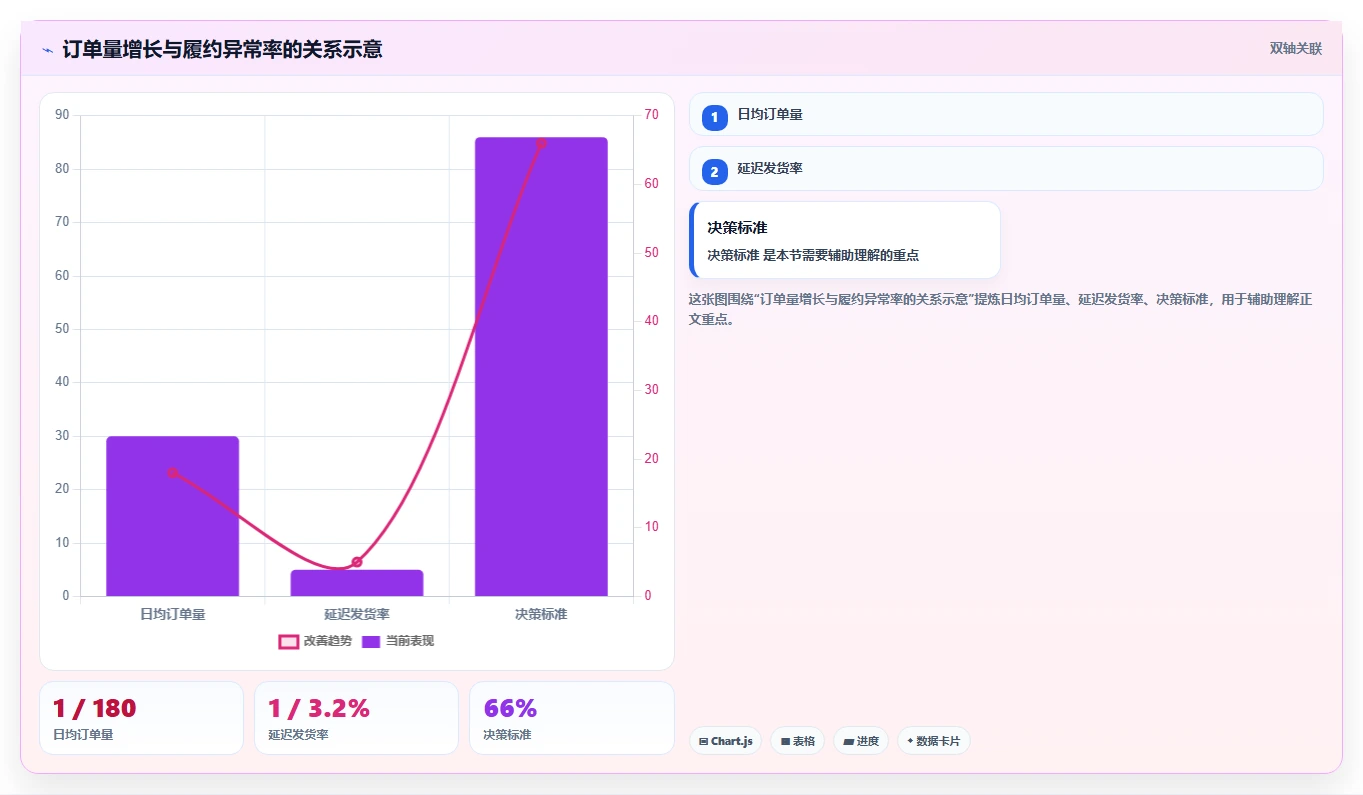Click the text 决策标准 是本节需要辅助理解的重点
Image resolution: width=1363 pixels, height=795 pixels.
pyautogui.click(x=813, y=255)
